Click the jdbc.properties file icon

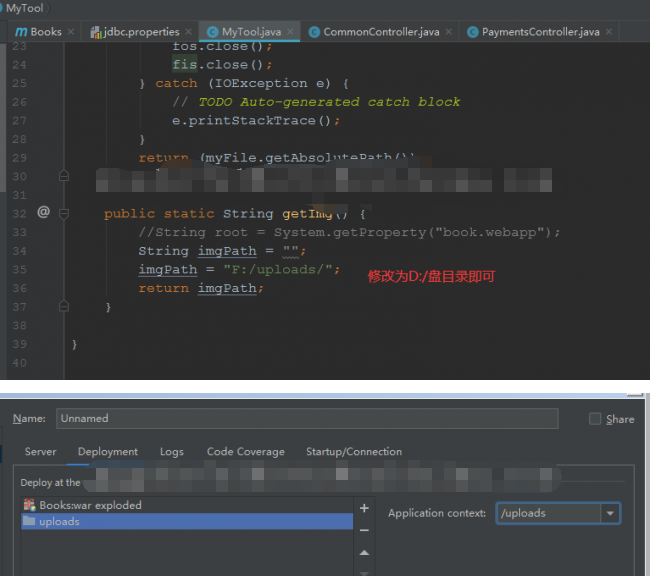96,32
